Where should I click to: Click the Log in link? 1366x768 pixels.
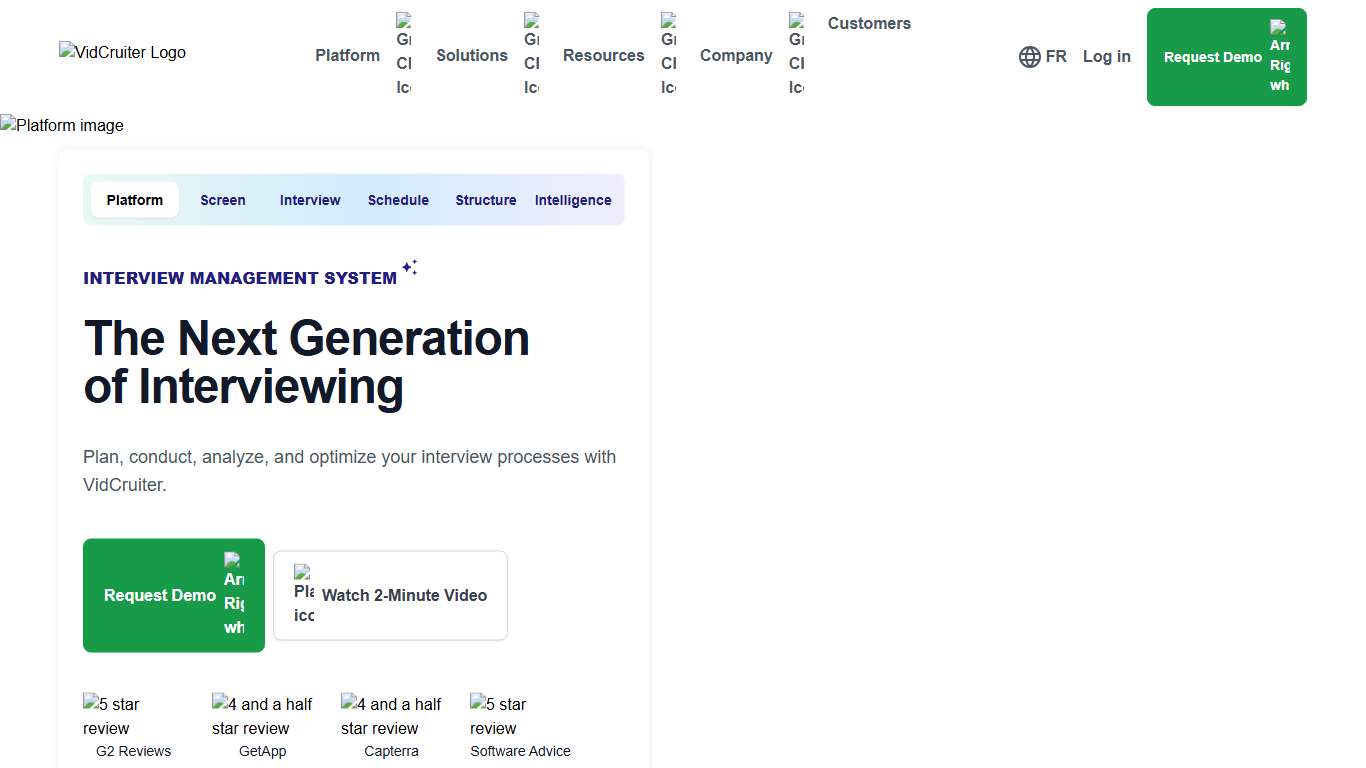(1106, 56)
